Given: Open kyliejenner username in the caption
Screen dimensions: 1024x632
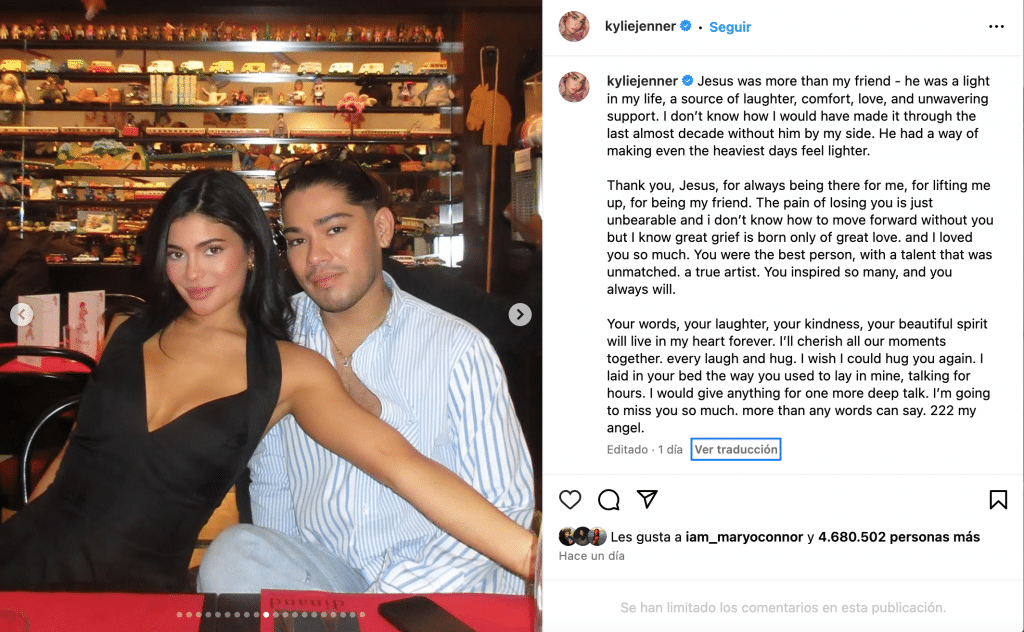Looking at the screenshot, I should (642, 81).
